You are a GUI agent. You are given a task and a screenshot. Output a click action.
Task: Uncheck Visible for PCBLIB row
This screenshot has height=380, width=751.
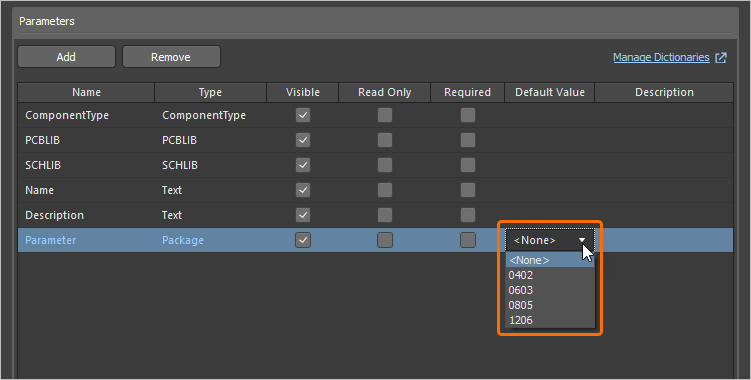pyautogui.click(x=303, y=140)
